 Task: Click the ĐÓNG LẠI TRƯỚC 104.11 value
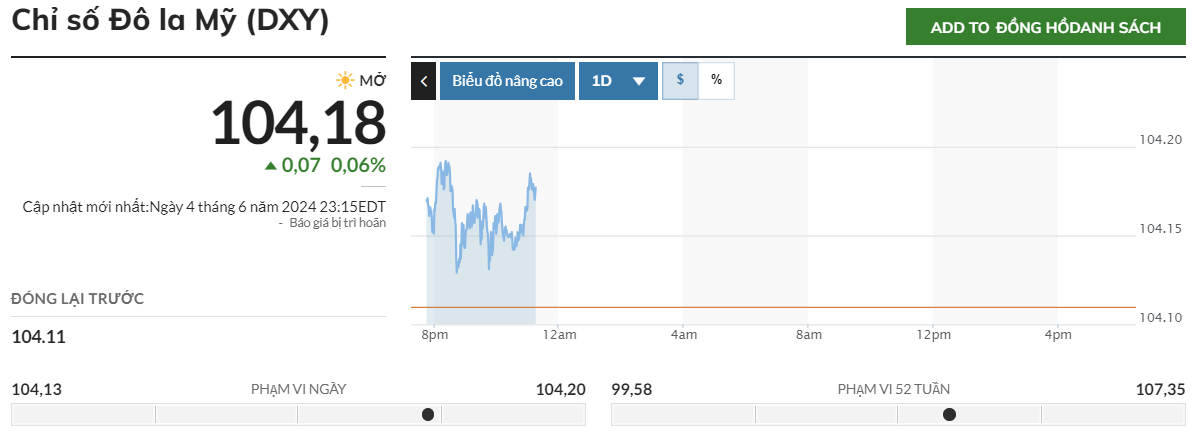38,337
